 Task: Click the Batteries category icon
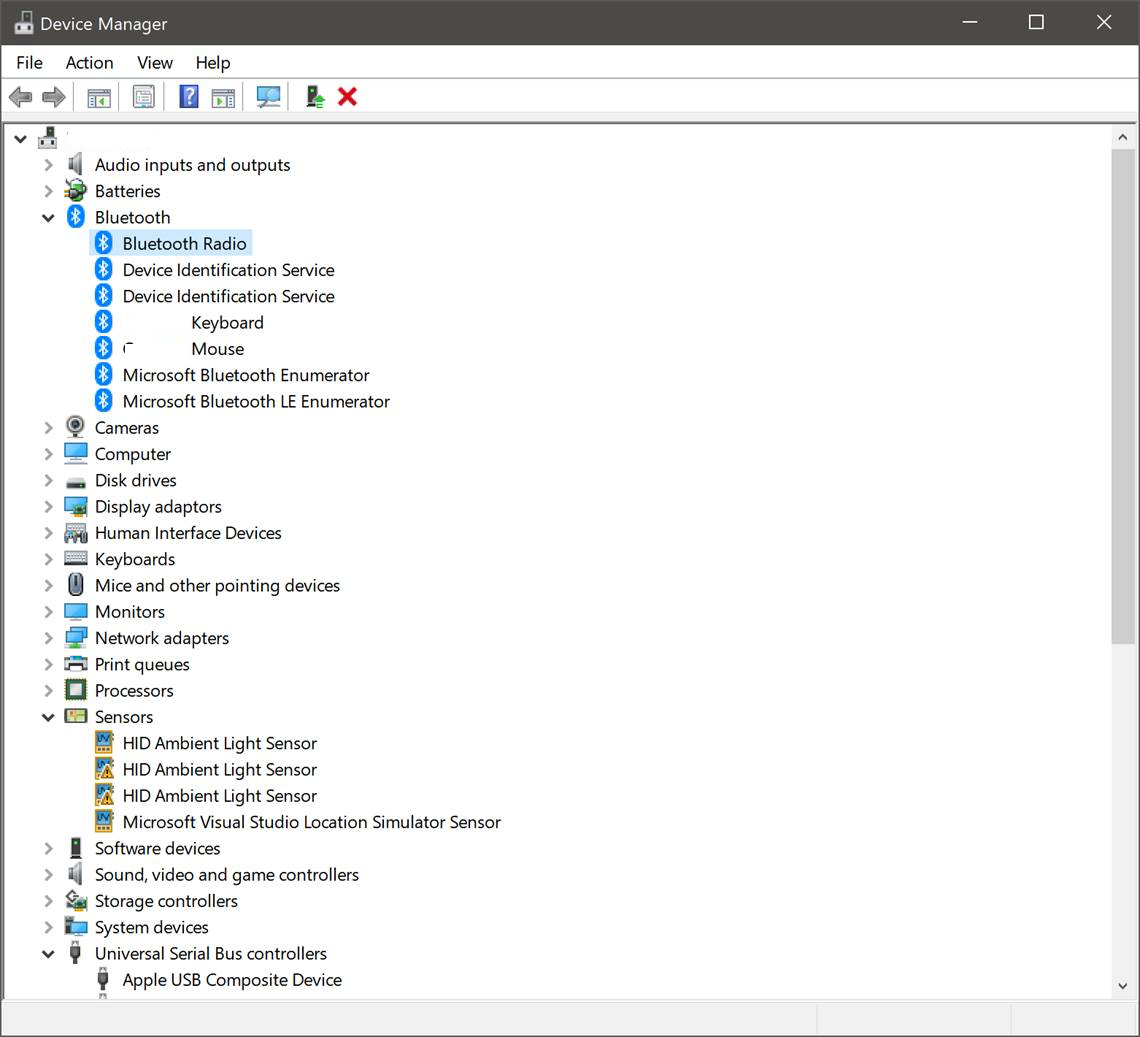(76, 191)
